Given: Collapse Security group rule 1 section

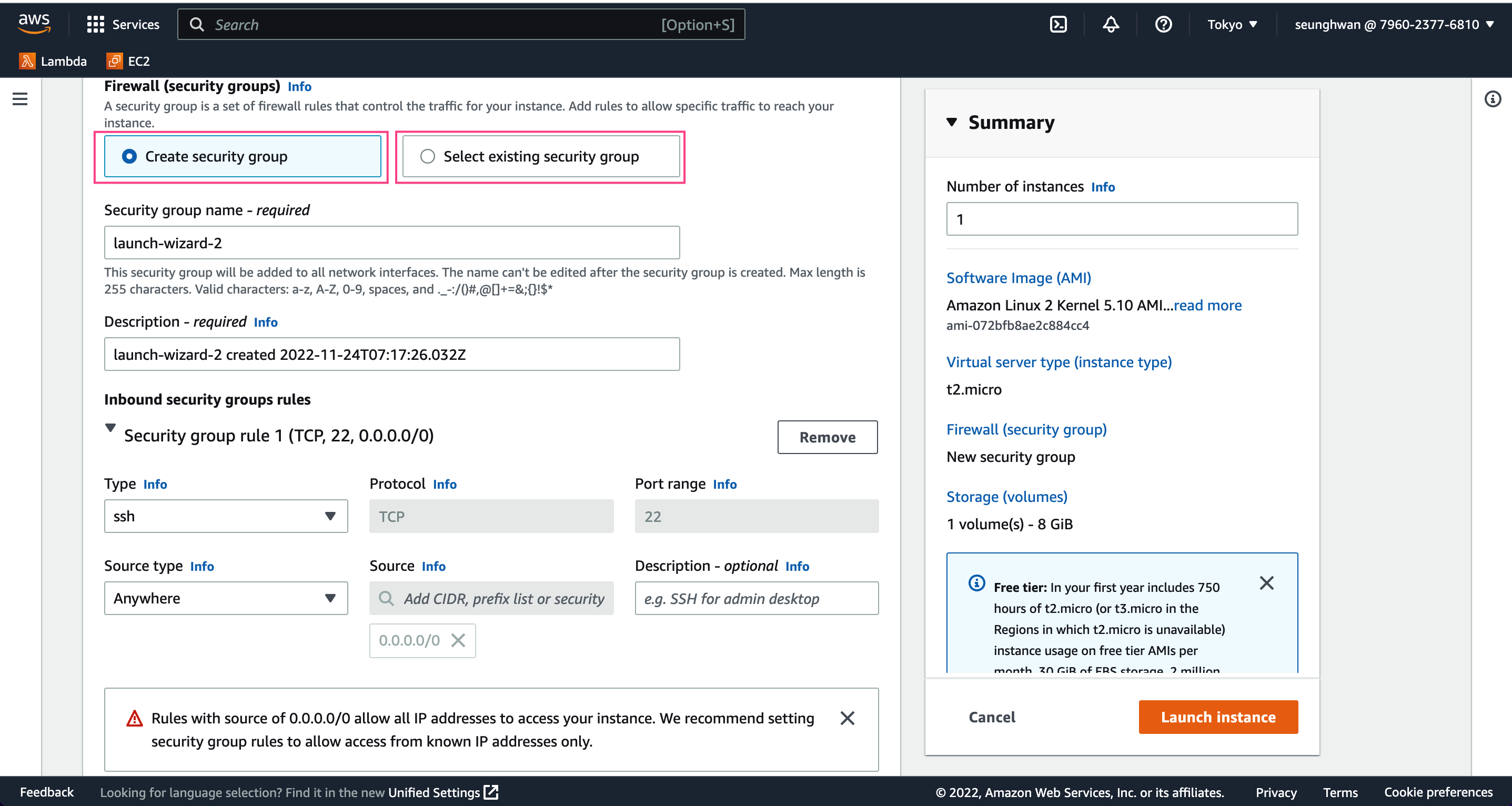Looking at the screenshot, I should click(110, 428).
